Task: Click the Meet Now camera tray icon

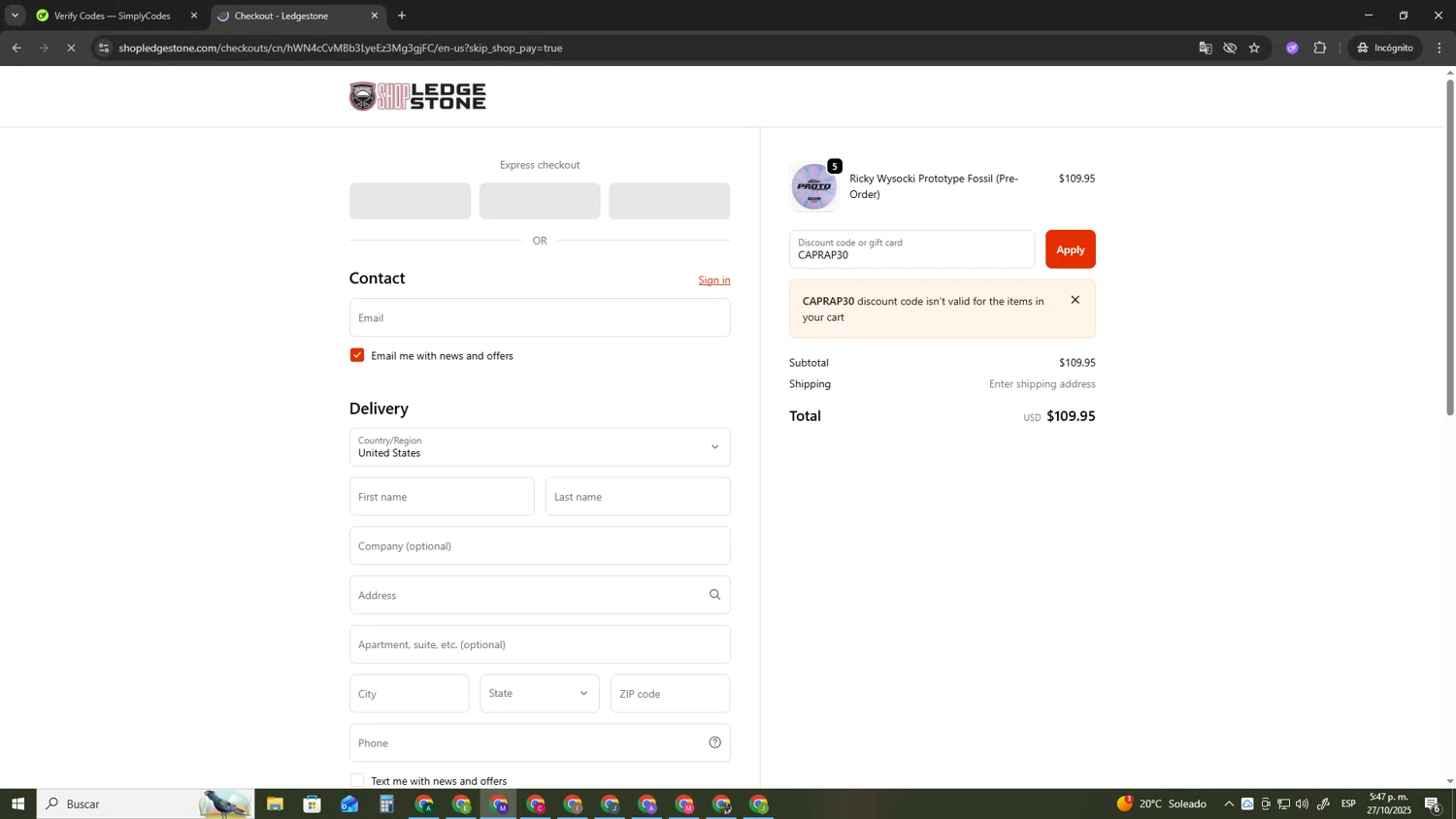Action: click(1266, 803)
